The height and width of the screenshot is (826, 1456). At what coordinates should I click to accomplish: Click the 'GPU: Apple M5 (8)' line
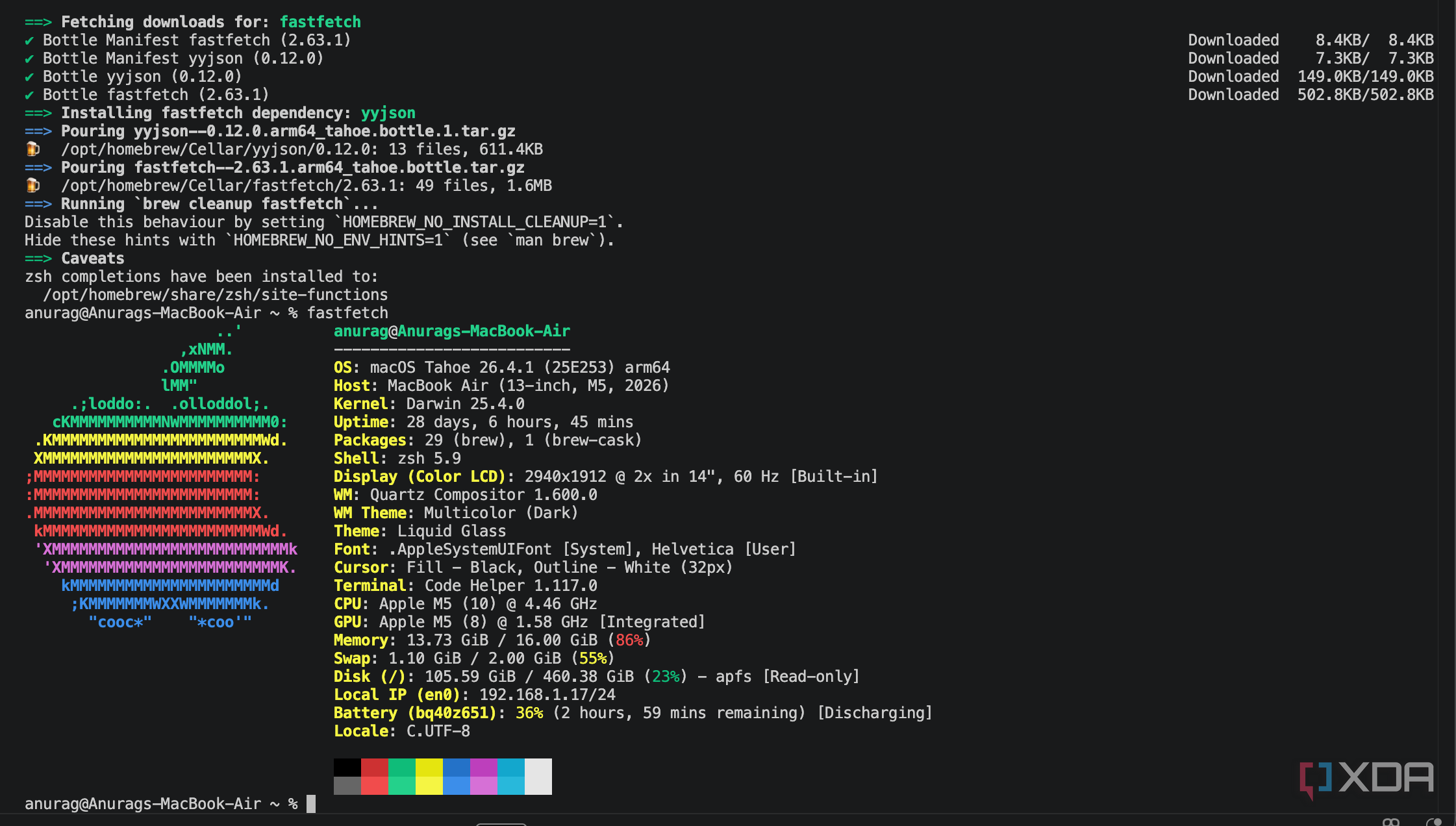pos(520,622)
